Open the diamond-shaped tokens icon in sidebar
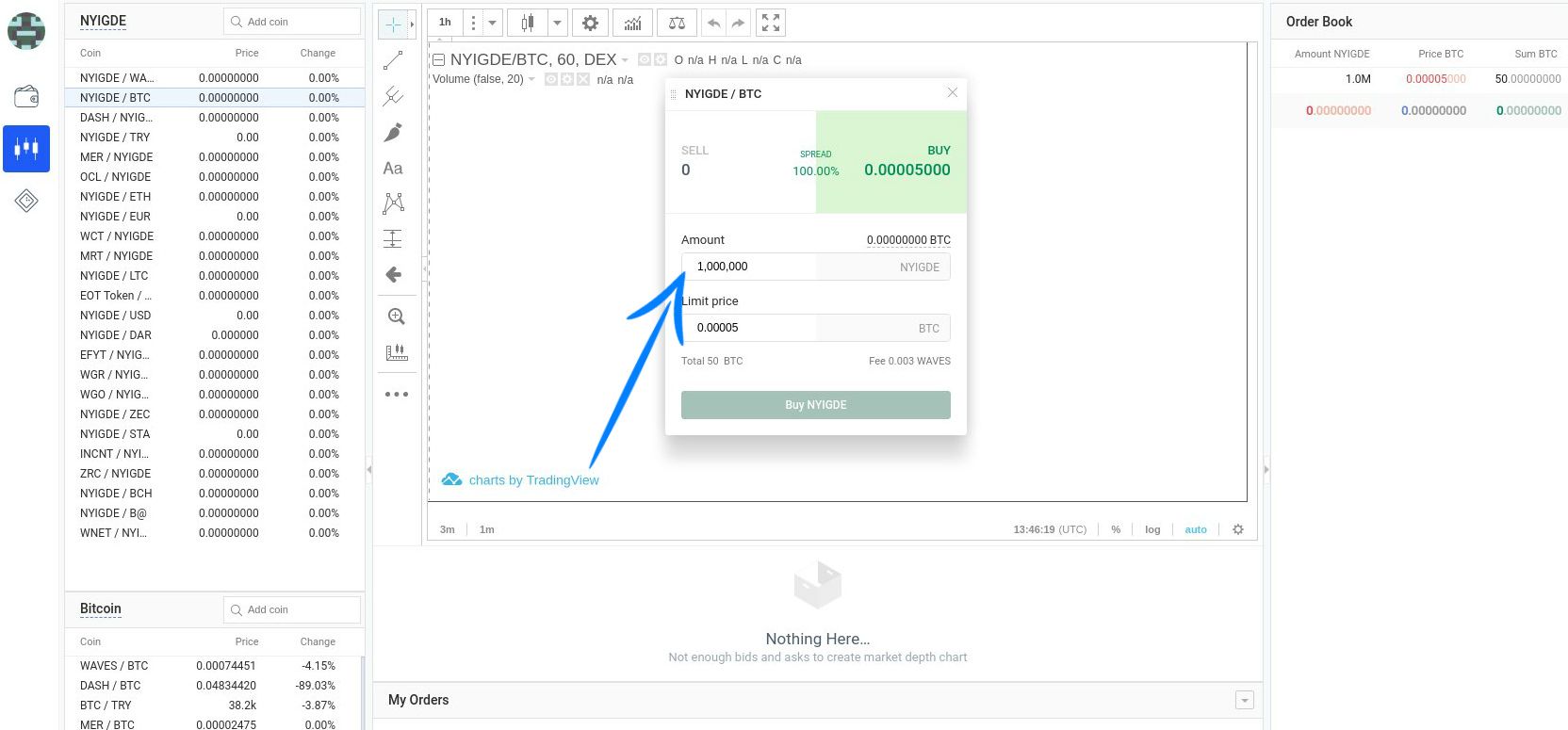 click(x=26, y=201)
